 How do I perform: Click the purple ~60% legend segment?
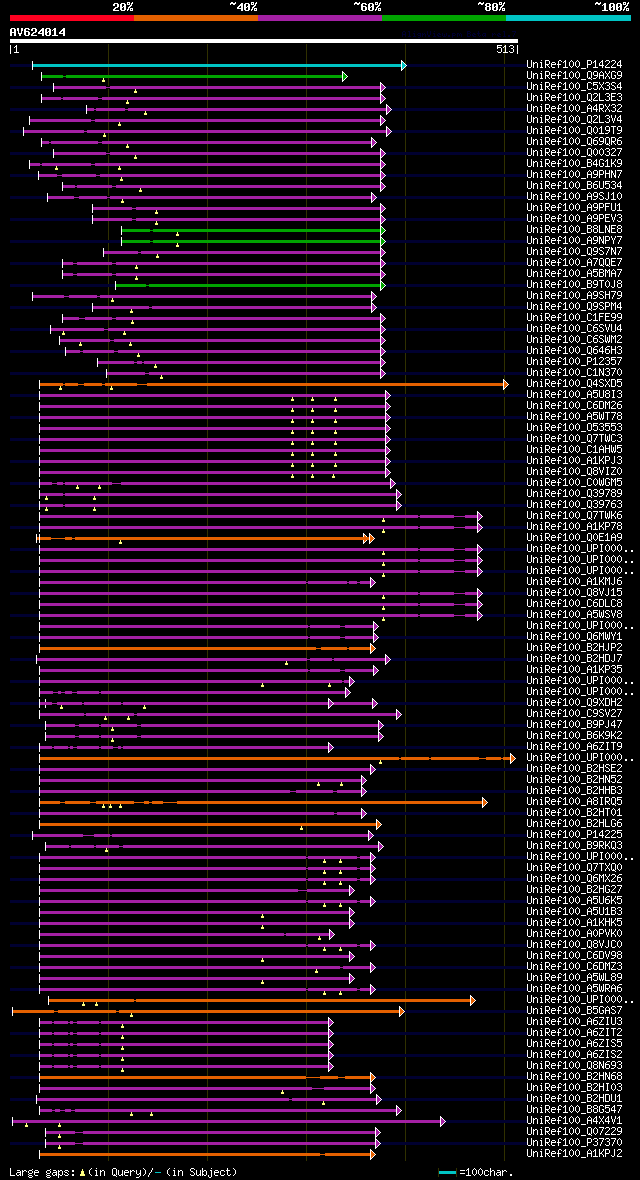tap(320, 17)
